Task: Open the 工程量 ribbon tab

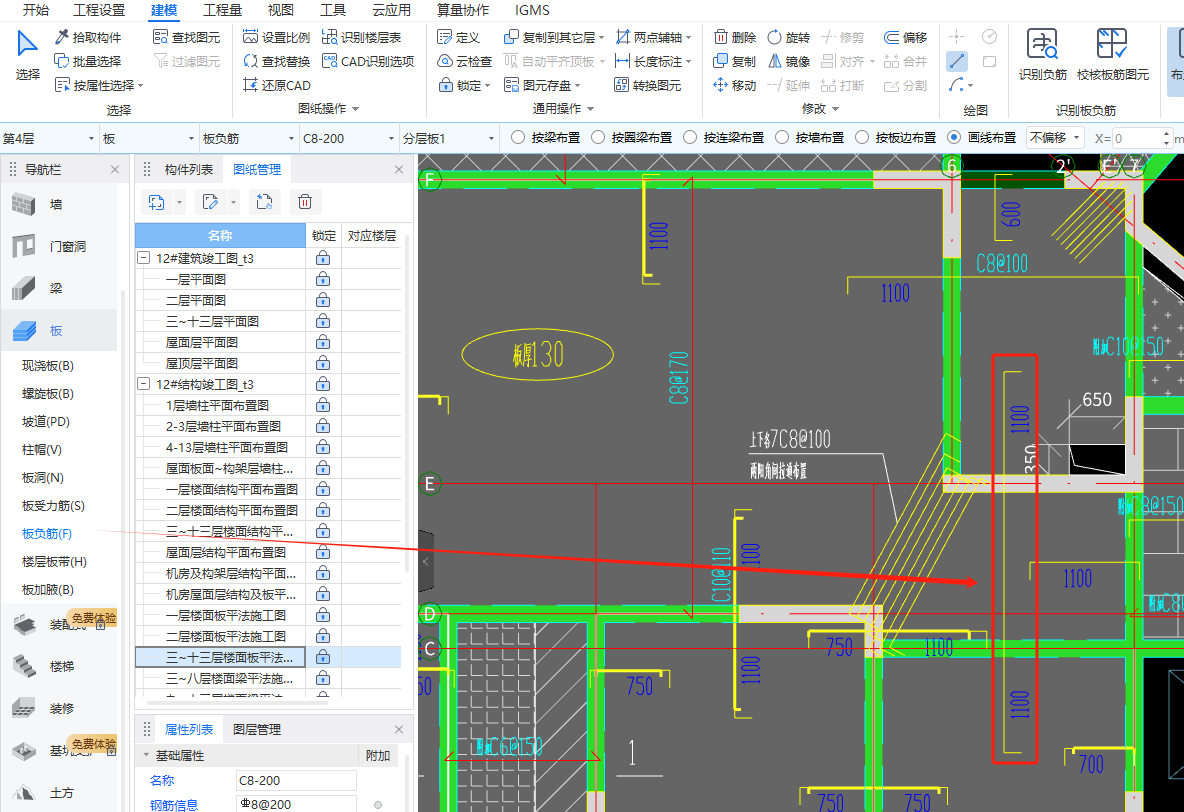Action: [222, 10]
